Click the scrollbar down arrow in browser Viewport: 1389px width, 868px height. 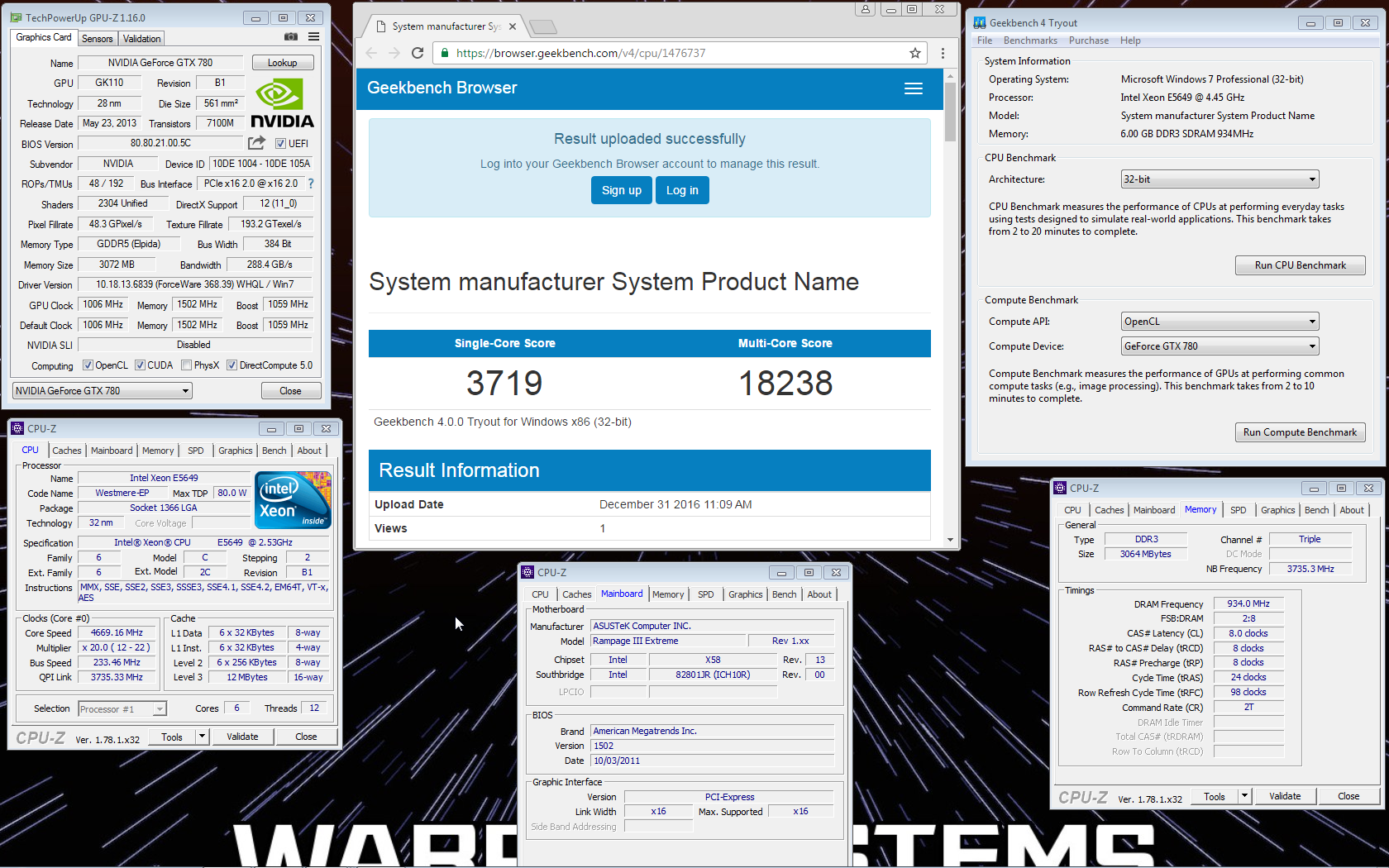tap(950, 539)
